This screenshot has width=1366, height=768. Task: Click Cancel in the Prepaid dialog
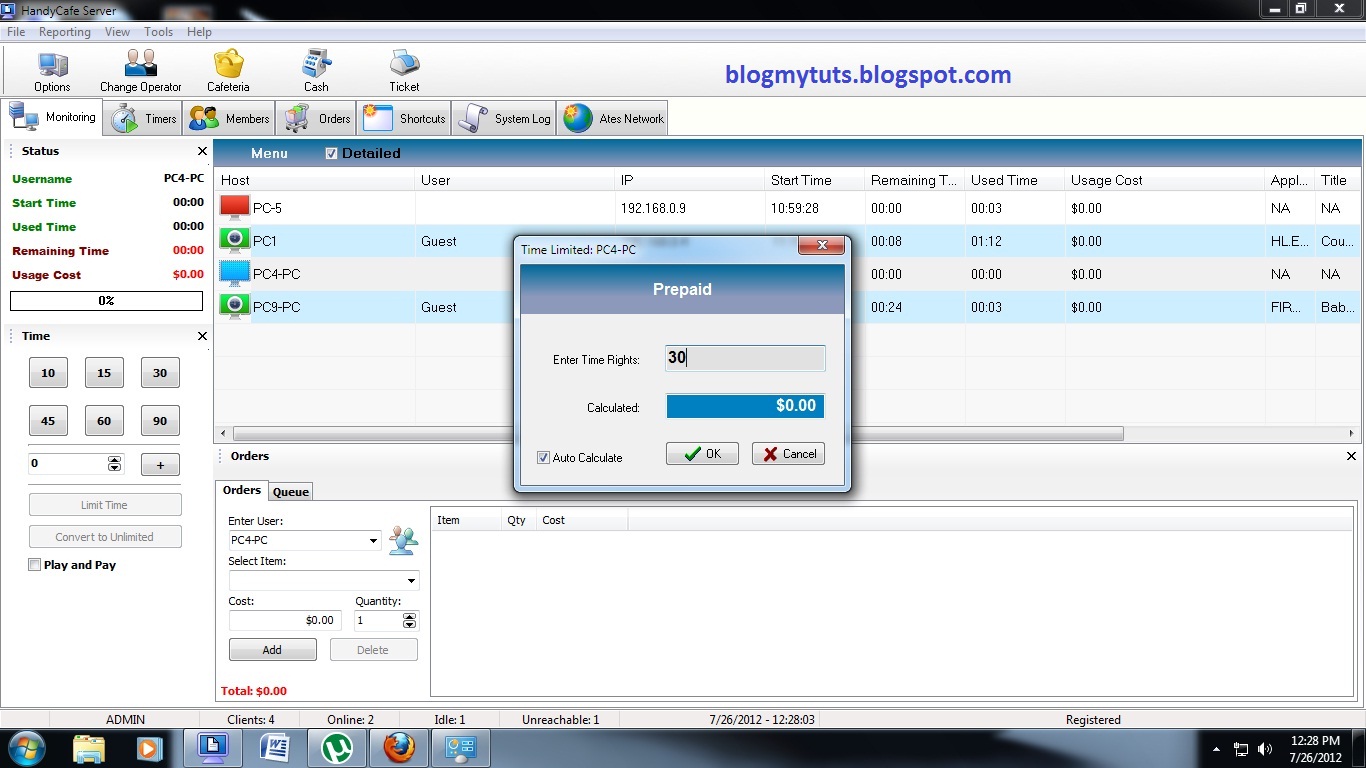tap(788, 454)
